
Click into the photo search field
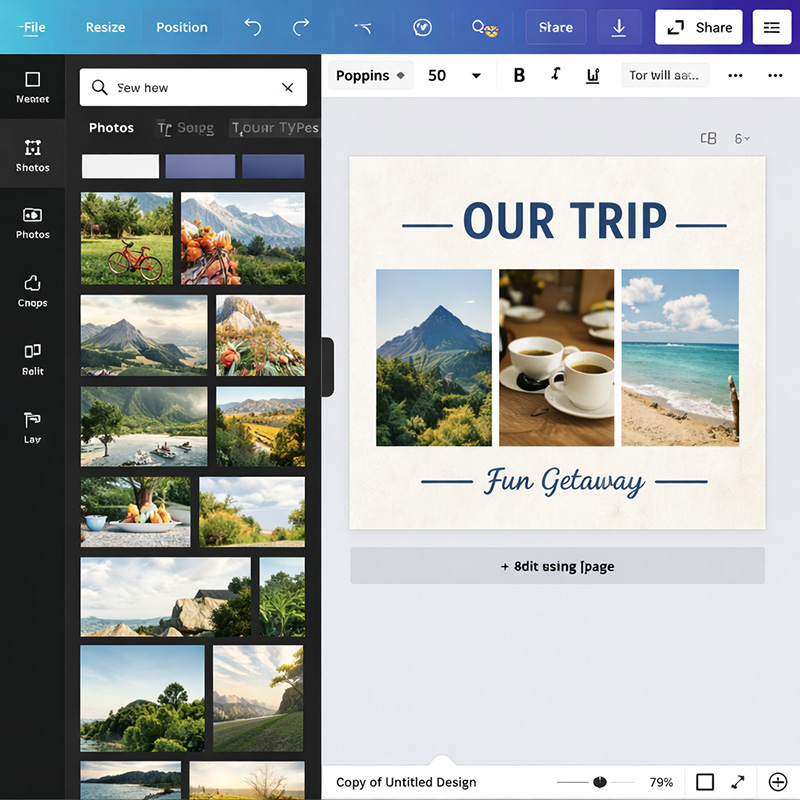[194, 87]
